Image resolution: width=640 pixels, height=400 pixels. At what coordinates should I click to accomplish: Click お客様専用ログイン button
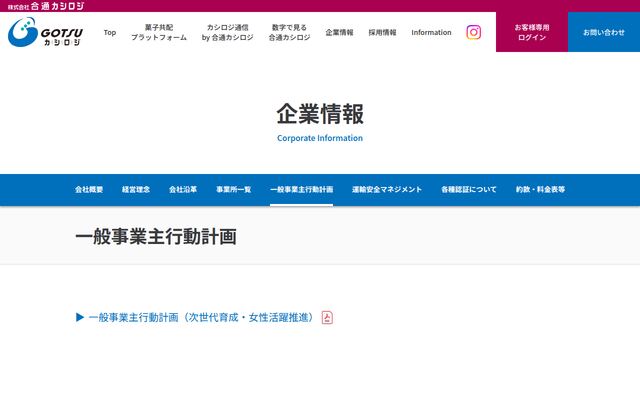pyautogui.click(x=532, y=32)
